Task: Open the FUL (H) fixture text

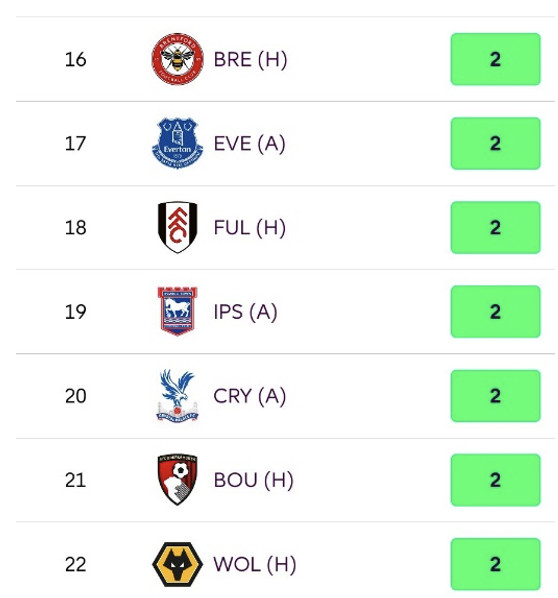Action: tap(249, 228)
